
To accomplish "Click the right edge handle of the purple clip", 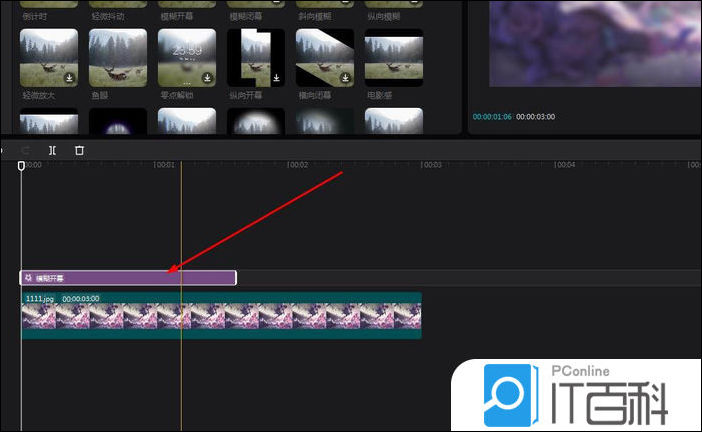I will [x=235, y=278].
